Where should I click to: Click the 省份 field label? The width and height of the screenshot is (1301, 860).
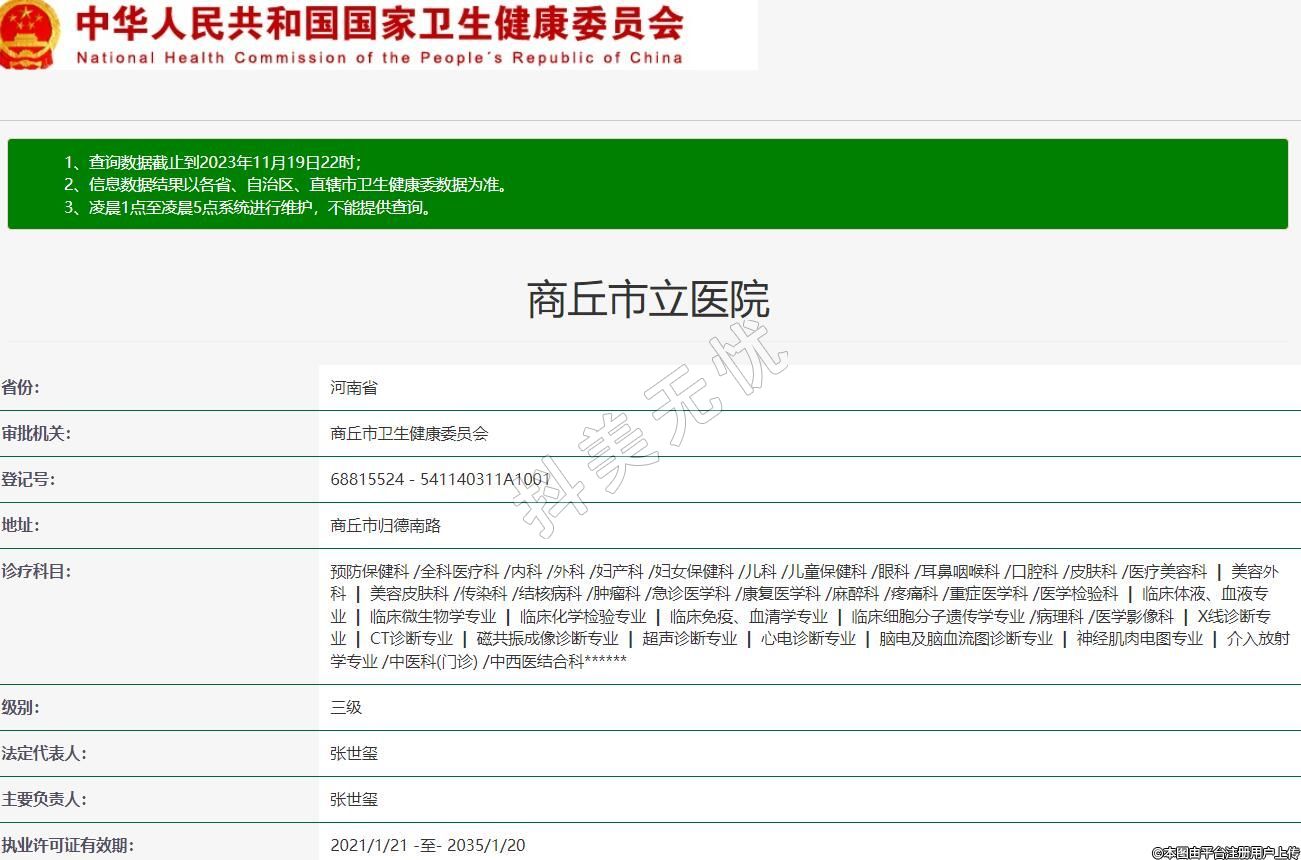(x=21, y=388)
